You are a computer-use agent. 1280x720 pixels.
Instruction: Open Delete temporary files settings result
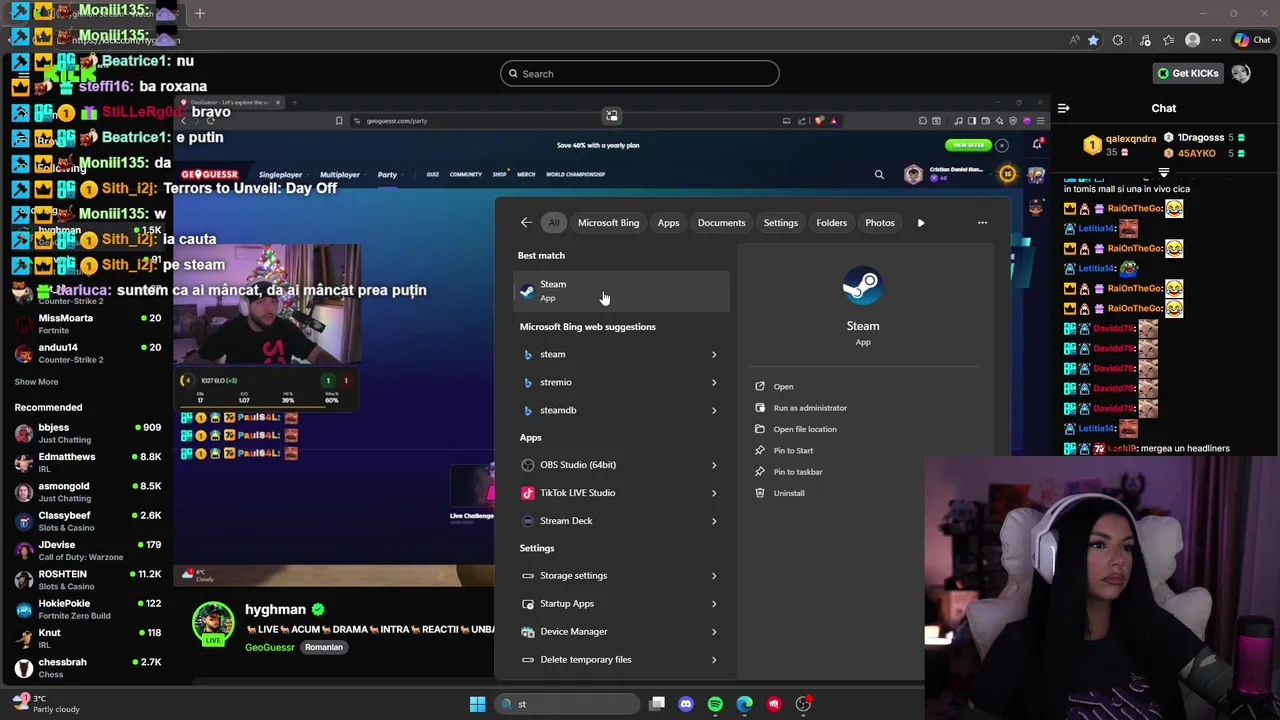[x=621, y=660]
